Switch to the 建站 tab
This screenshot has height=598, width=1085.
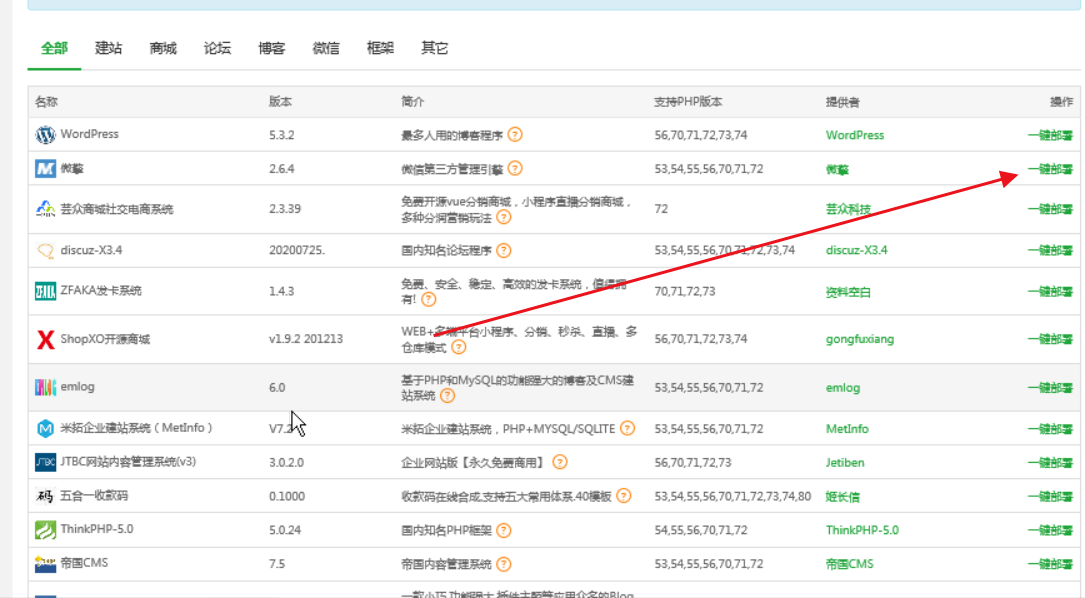click(109, 48)
